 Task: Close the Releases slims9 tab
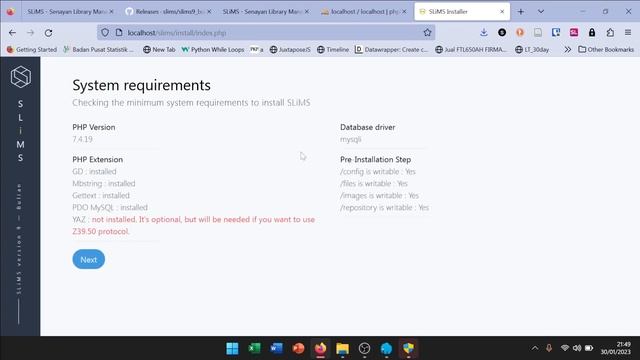pos(209,11)
